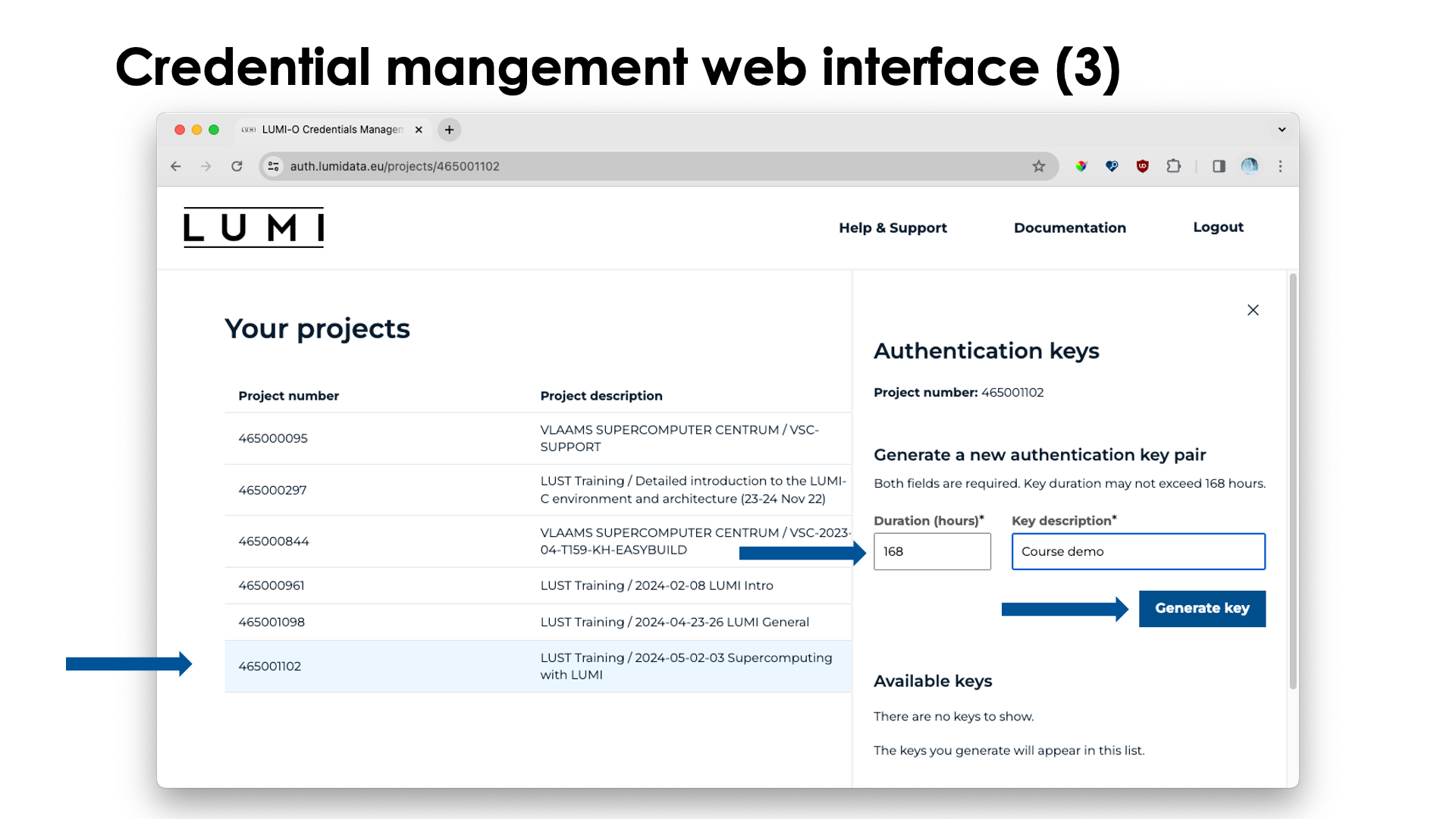Click the green macOS fullscreen button
The width and height of the screenshot is (1456, 819).
pyautogui.click(x=214, y=130)
